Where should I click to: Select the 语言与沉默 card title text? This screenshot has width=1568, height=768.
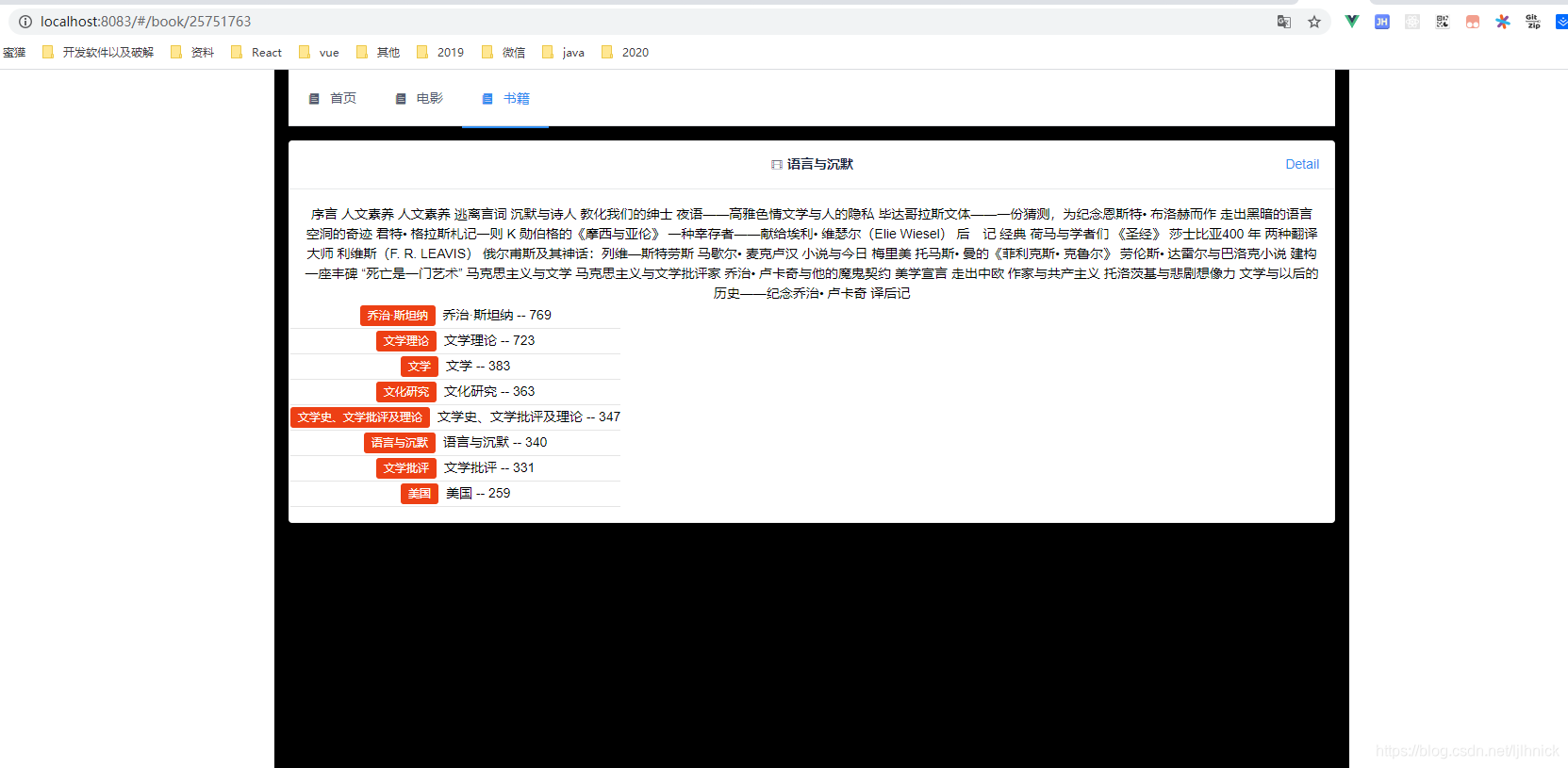pyautogui.click(x=820, y=165)
